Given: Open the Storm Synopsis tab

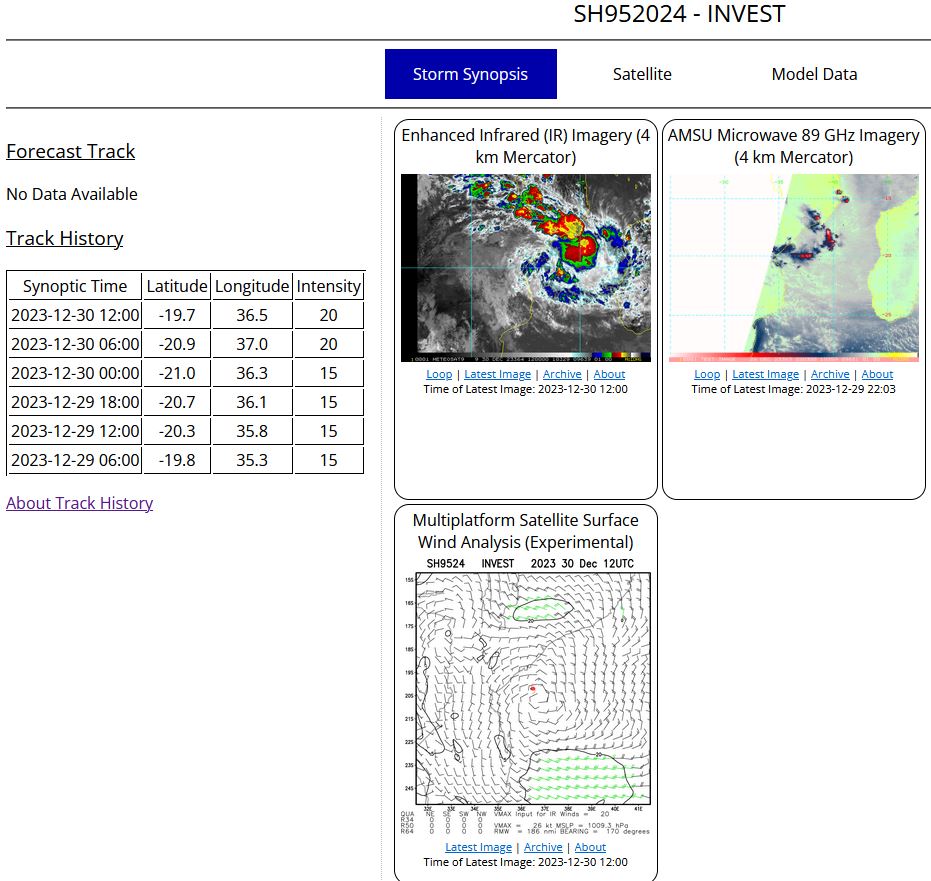Looking at the screenshot, I should tap(470, 74).
